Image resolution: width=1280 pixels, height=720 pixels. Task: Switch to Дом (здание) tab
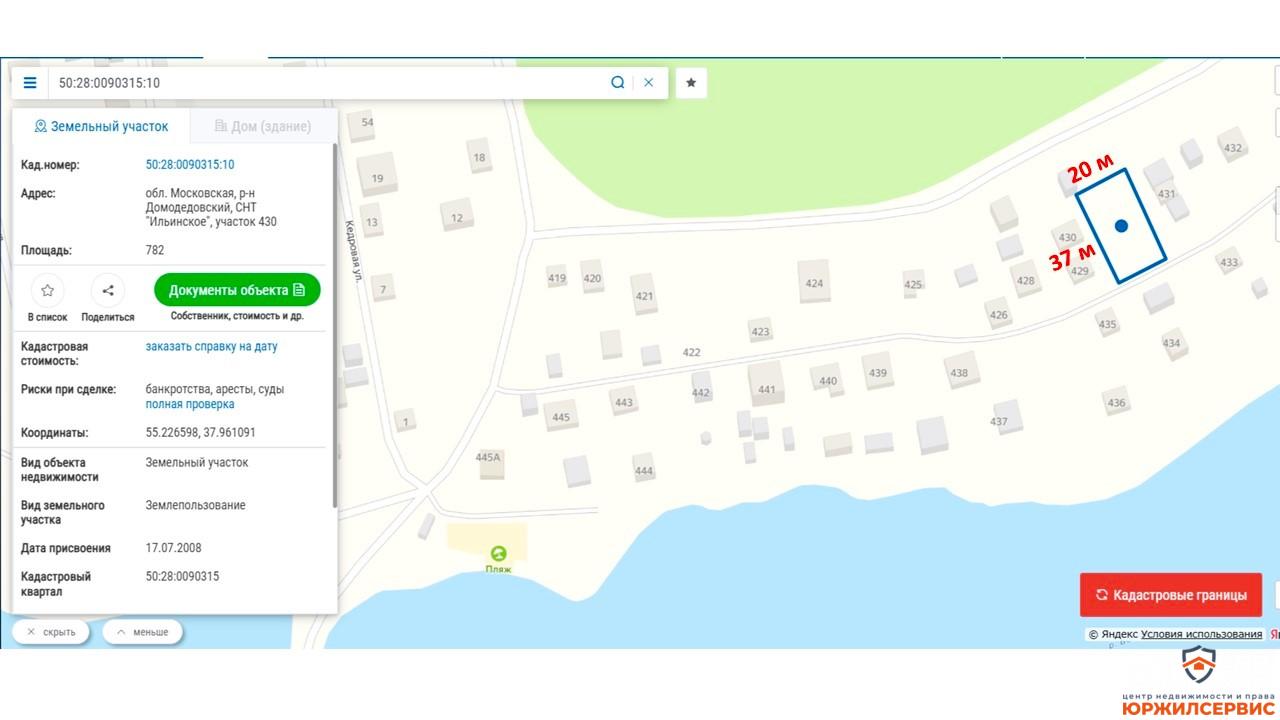[262, 127]
